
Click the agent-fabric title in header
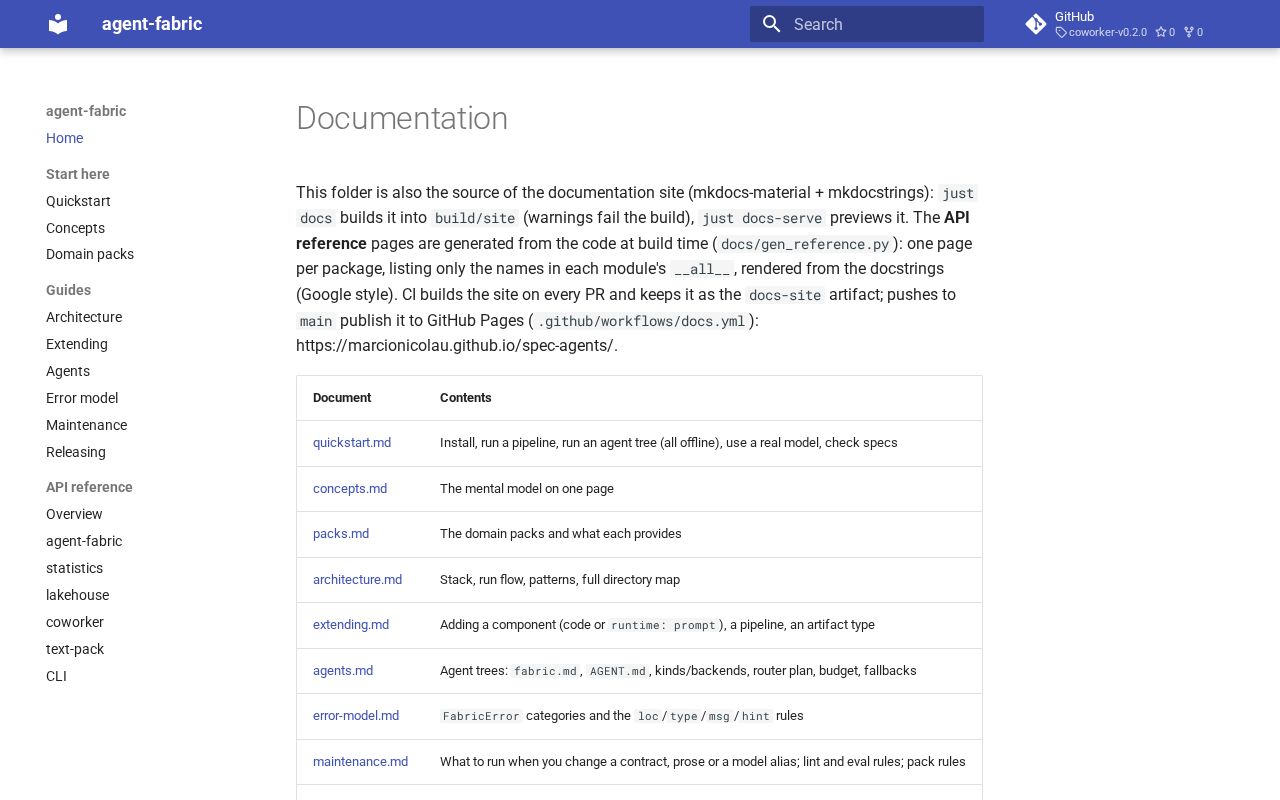pyautogui.click(x=152, y=24)
